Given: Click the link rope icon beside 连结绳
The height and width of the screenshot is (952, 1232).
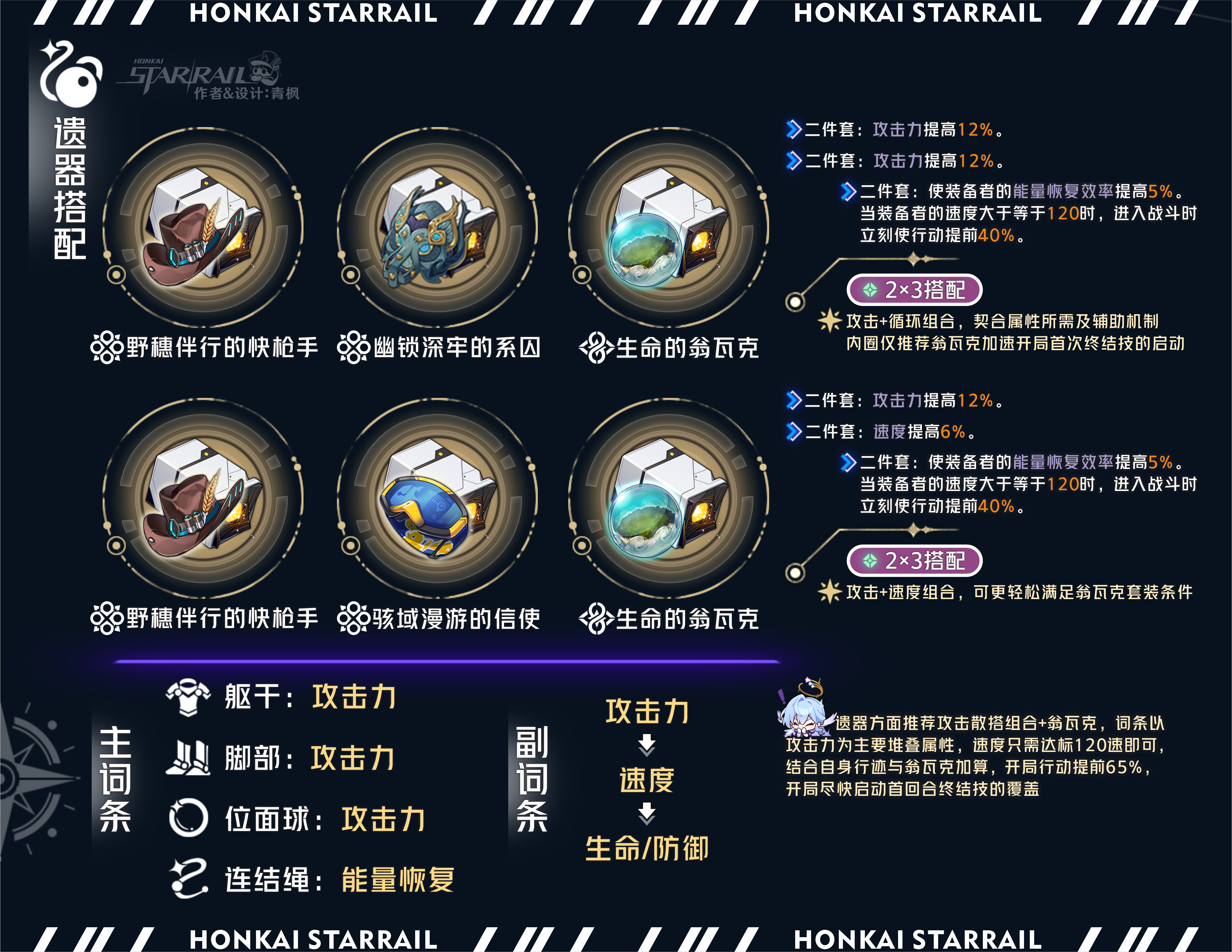Looking at the screenshot, I should pos(189,879).
